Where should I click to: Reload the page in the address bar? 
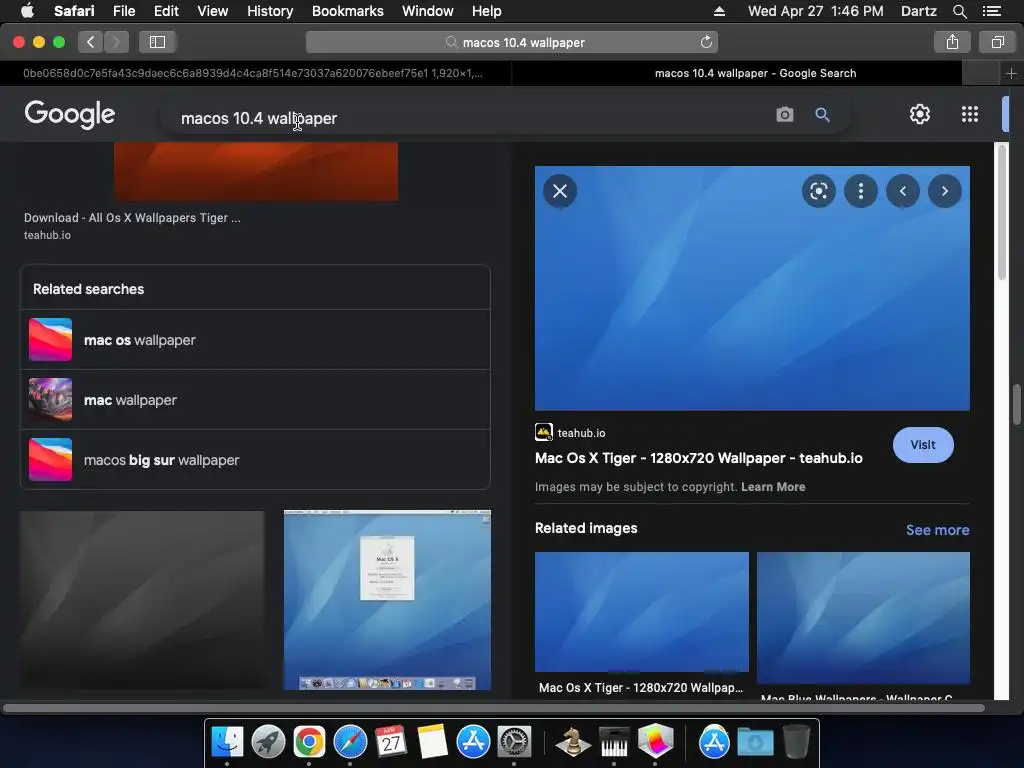pos(706,42)
